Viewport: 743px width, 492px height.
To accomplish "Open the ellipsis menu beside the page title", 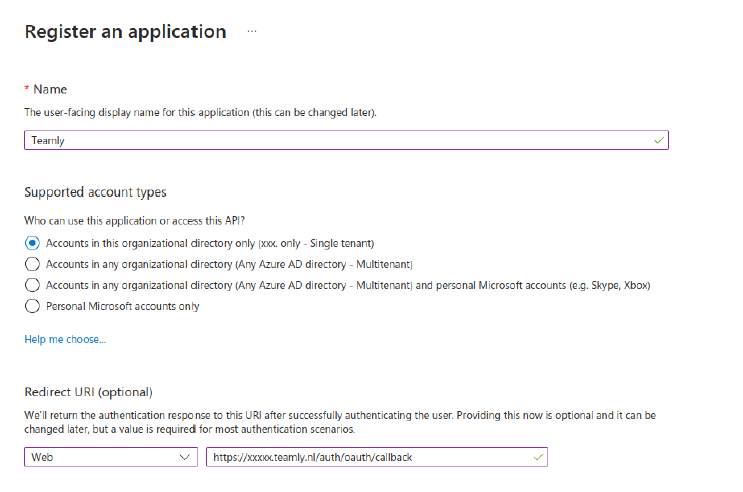I will (x=252, y=31).
